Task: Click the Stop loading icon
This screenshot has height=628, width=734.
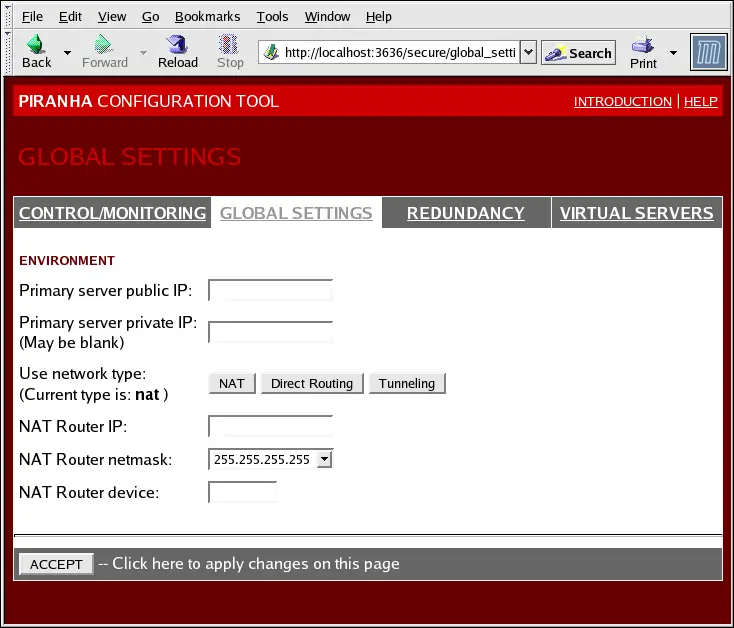Action: [230, 46]
